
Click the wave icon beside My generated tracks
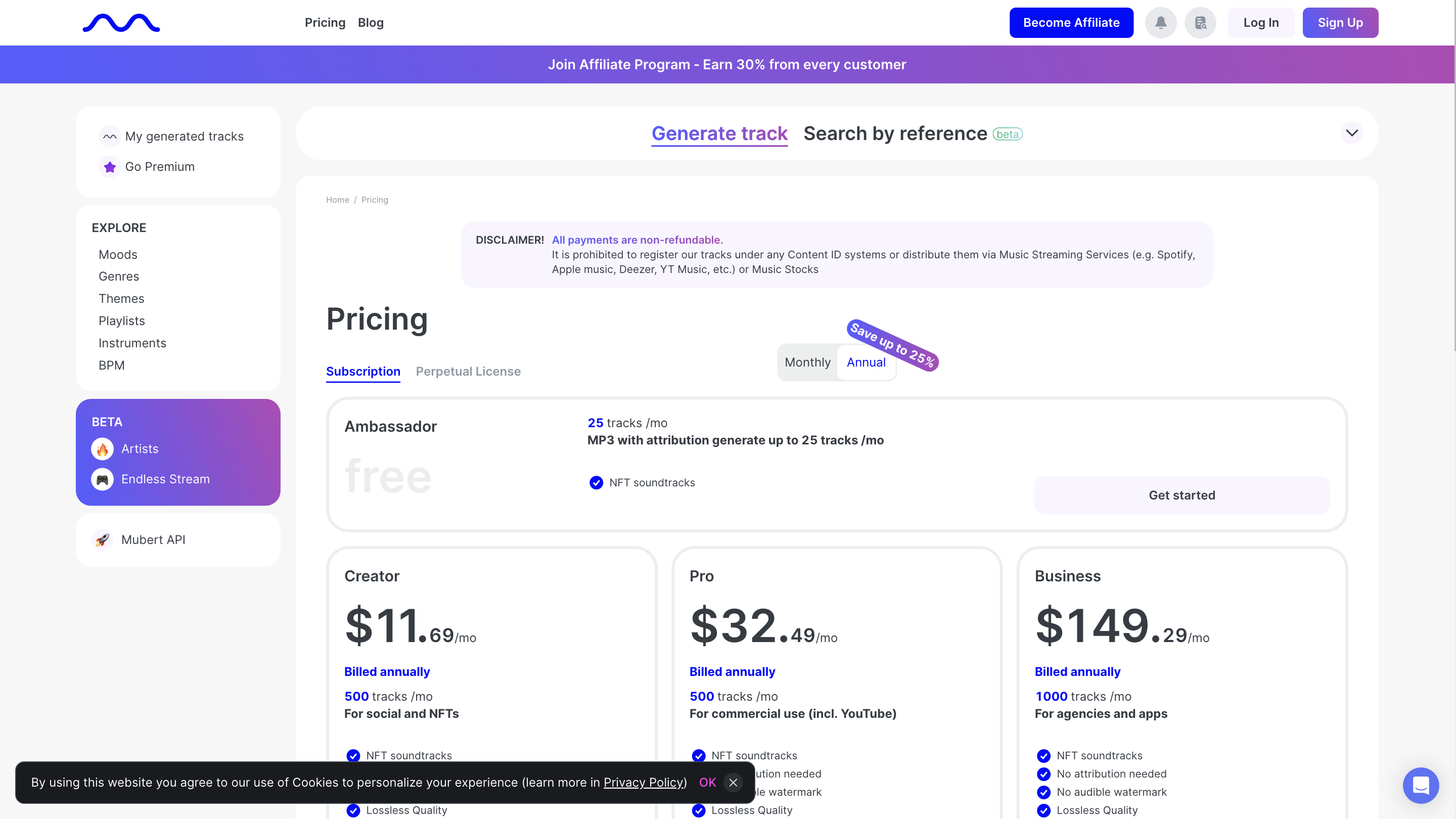(110, 136)
